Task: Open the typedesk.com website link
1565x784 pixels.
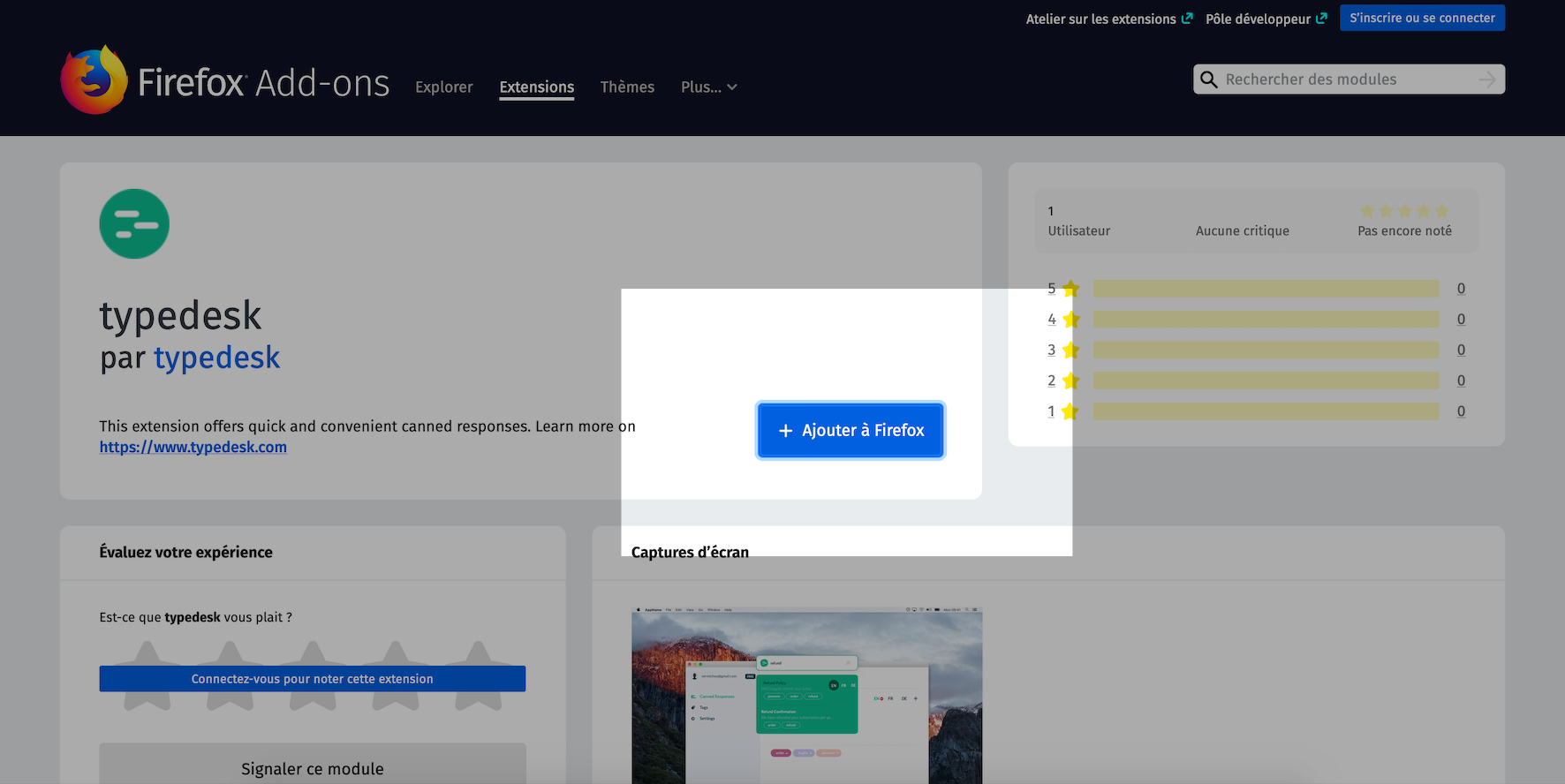Action: click(193, 447)
